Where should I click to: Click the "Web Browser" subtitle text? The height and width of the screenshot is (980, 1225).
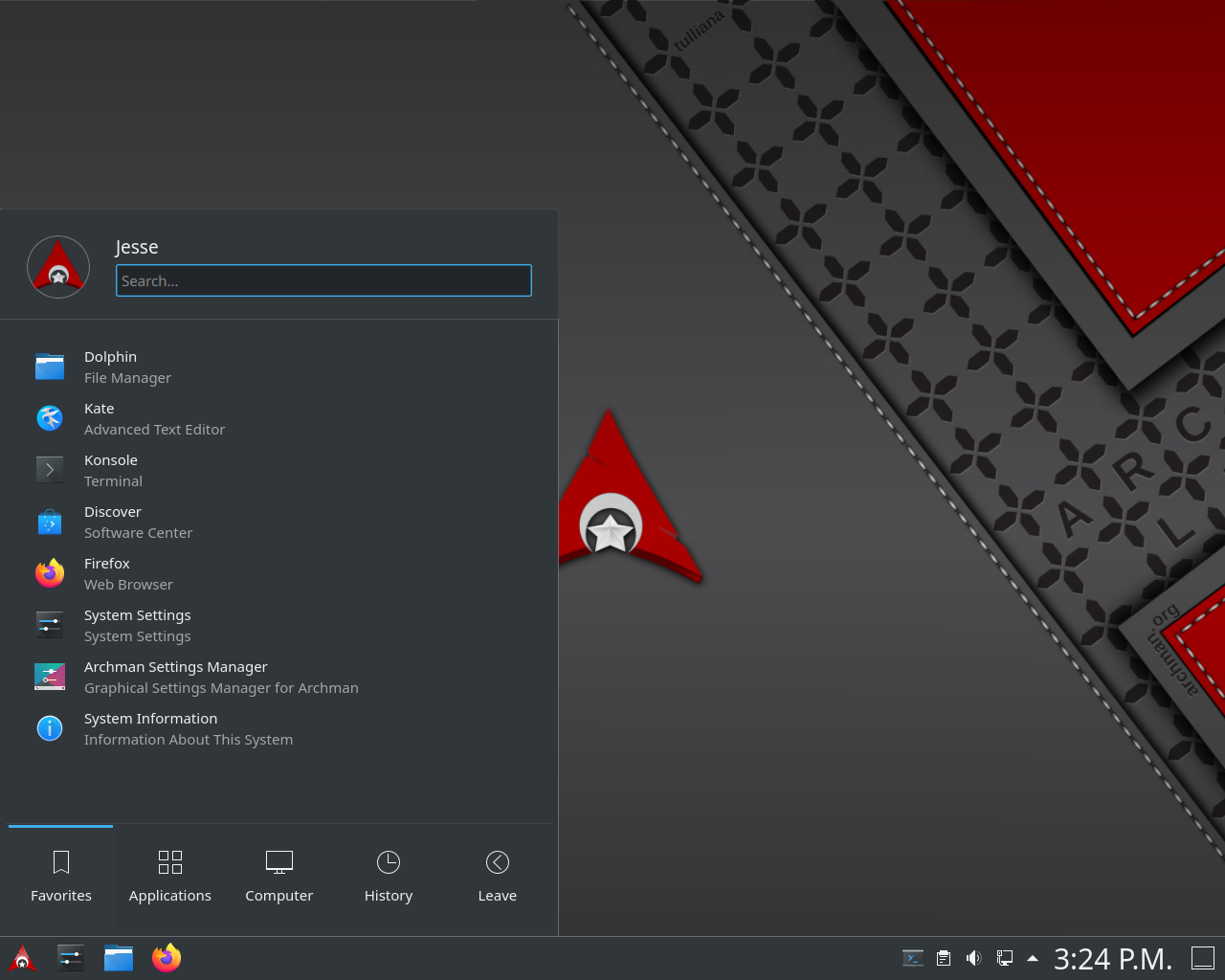pos(128,585)
